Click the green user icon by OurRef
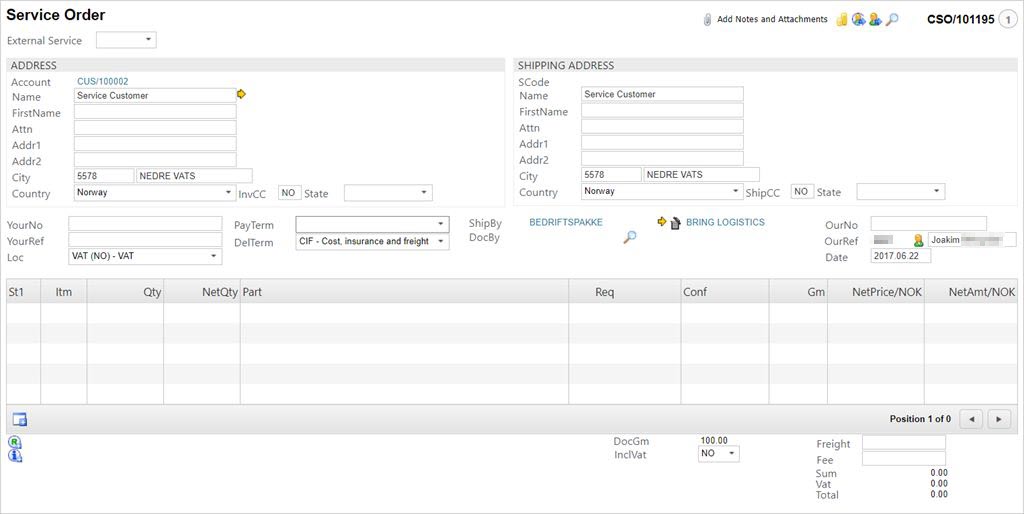The height and width of the screenshot is (514, 1024). click(918, 240)
